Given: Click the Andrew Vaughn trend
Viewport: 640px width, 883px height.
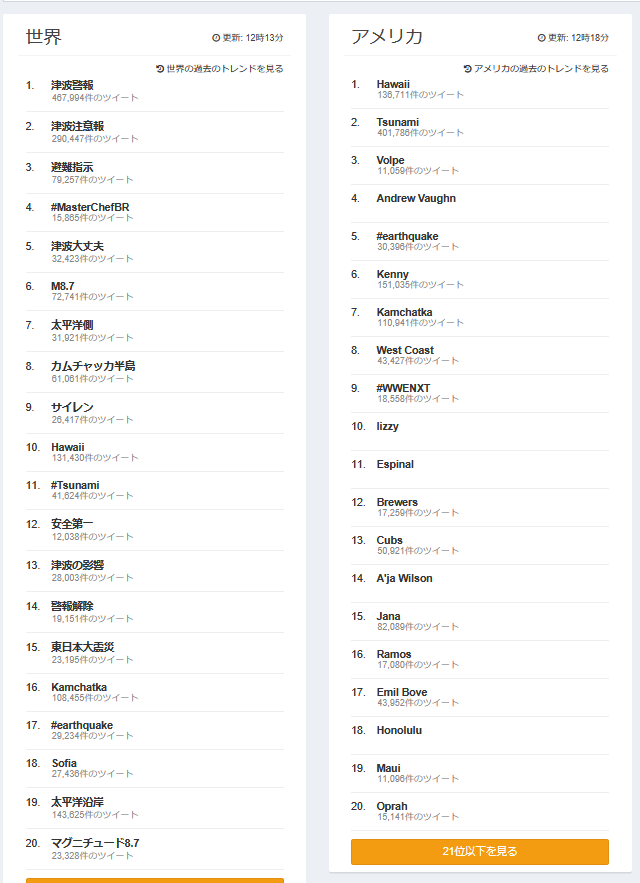Looking at the screenshot, I should (416, 198).
